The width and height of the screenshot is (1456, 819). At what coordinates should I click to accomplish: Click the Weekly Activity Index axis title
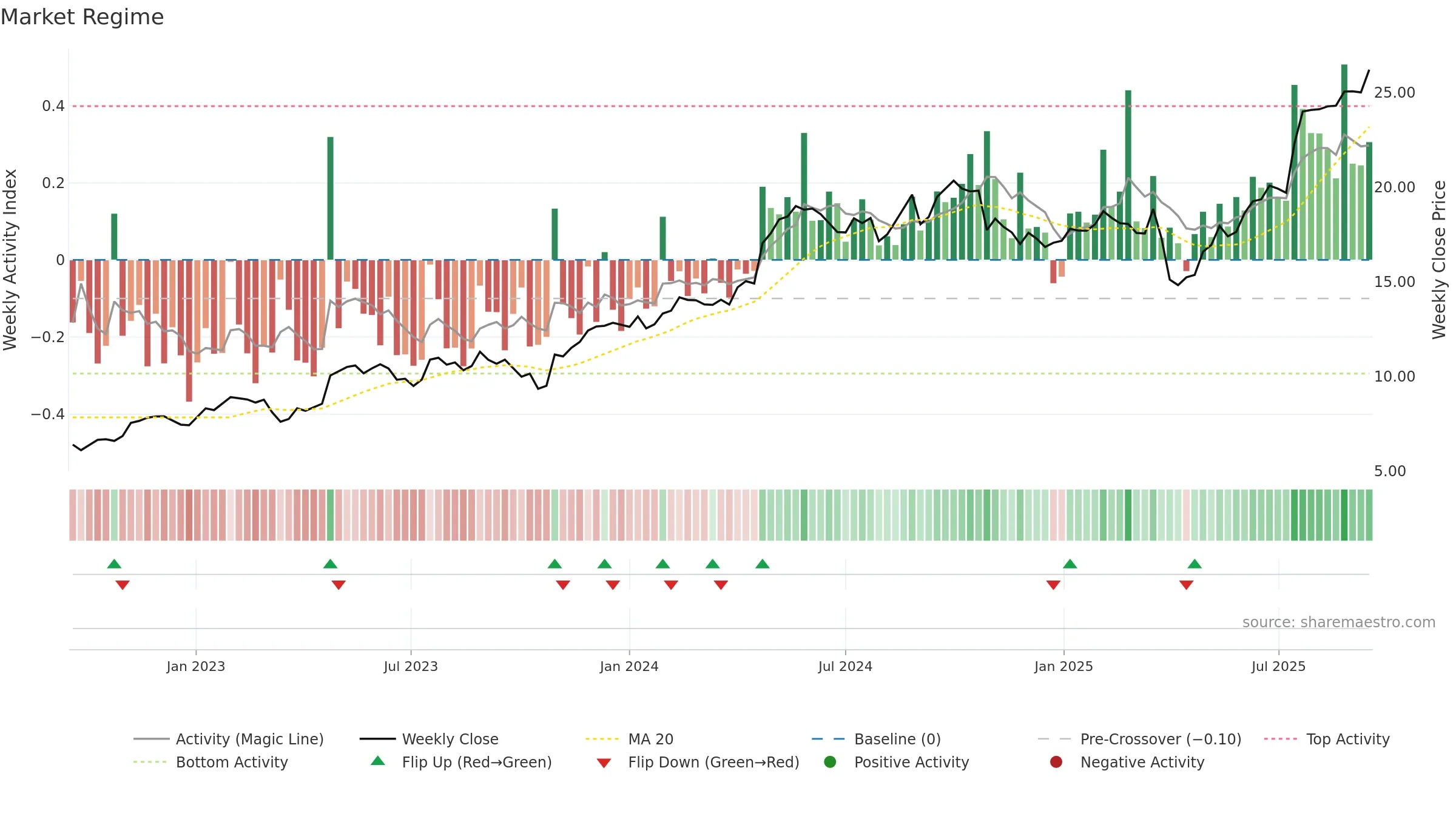[10, 260]
